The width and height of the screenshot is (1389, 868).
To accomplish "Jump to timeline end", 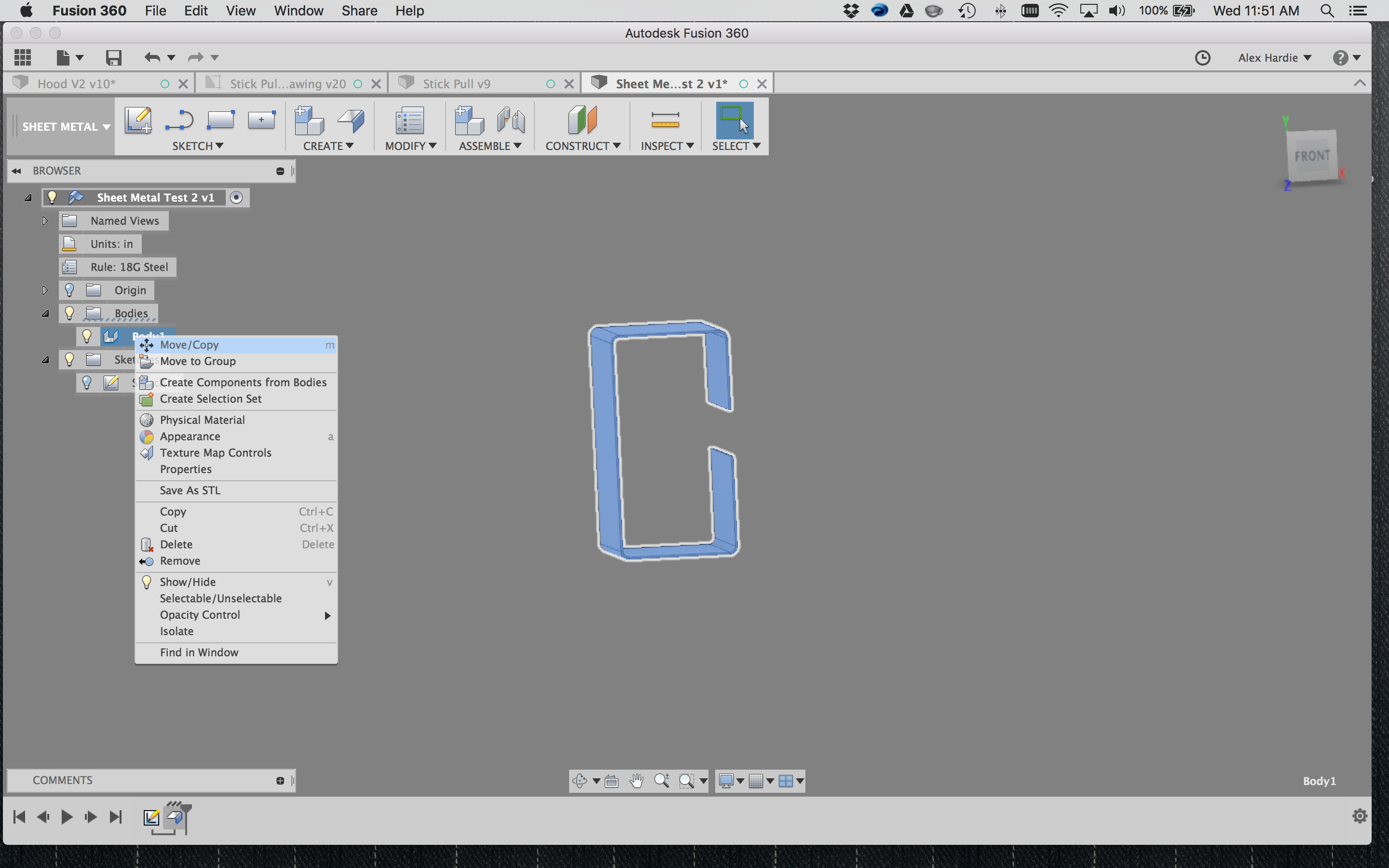I will click(x=115, y=817).
